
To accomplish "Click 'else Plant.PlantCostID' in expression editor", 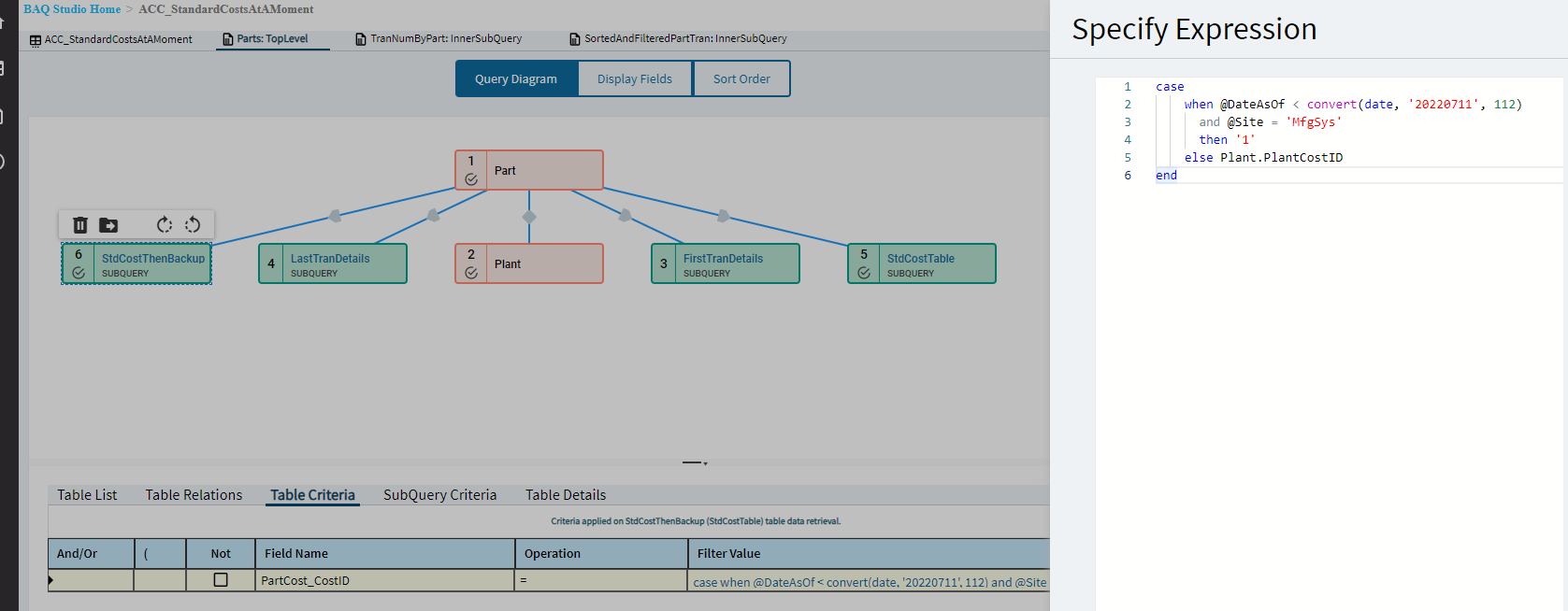I will pyautogui.click(x=1263, y=158).
